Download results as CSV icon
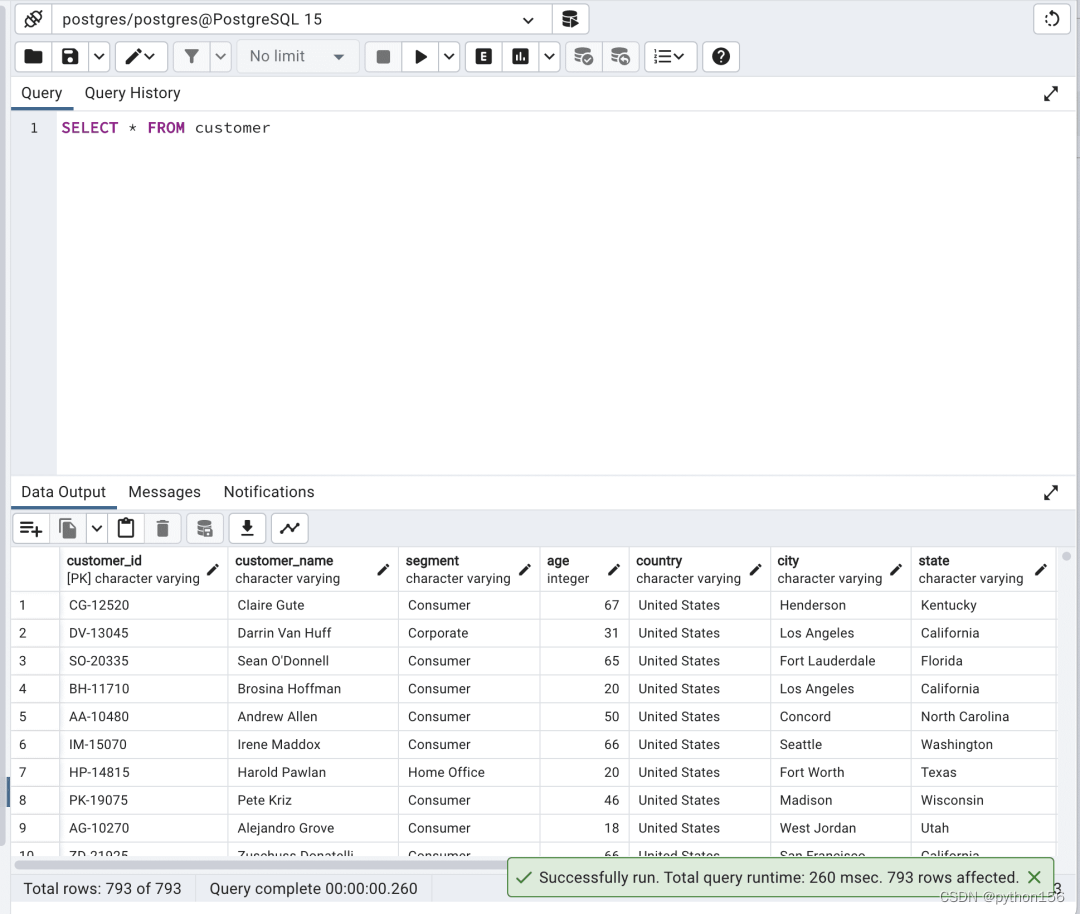Image resolution: width=1080 pixels, height=914 pixels. click(x=247, y=528)
